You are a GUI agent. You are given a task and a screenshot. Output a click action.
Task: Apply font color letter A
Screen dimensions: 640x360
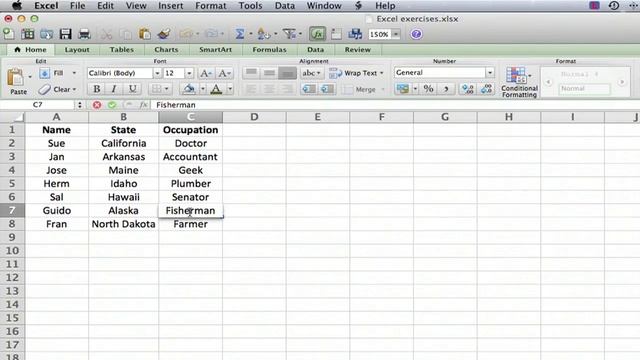216,89
